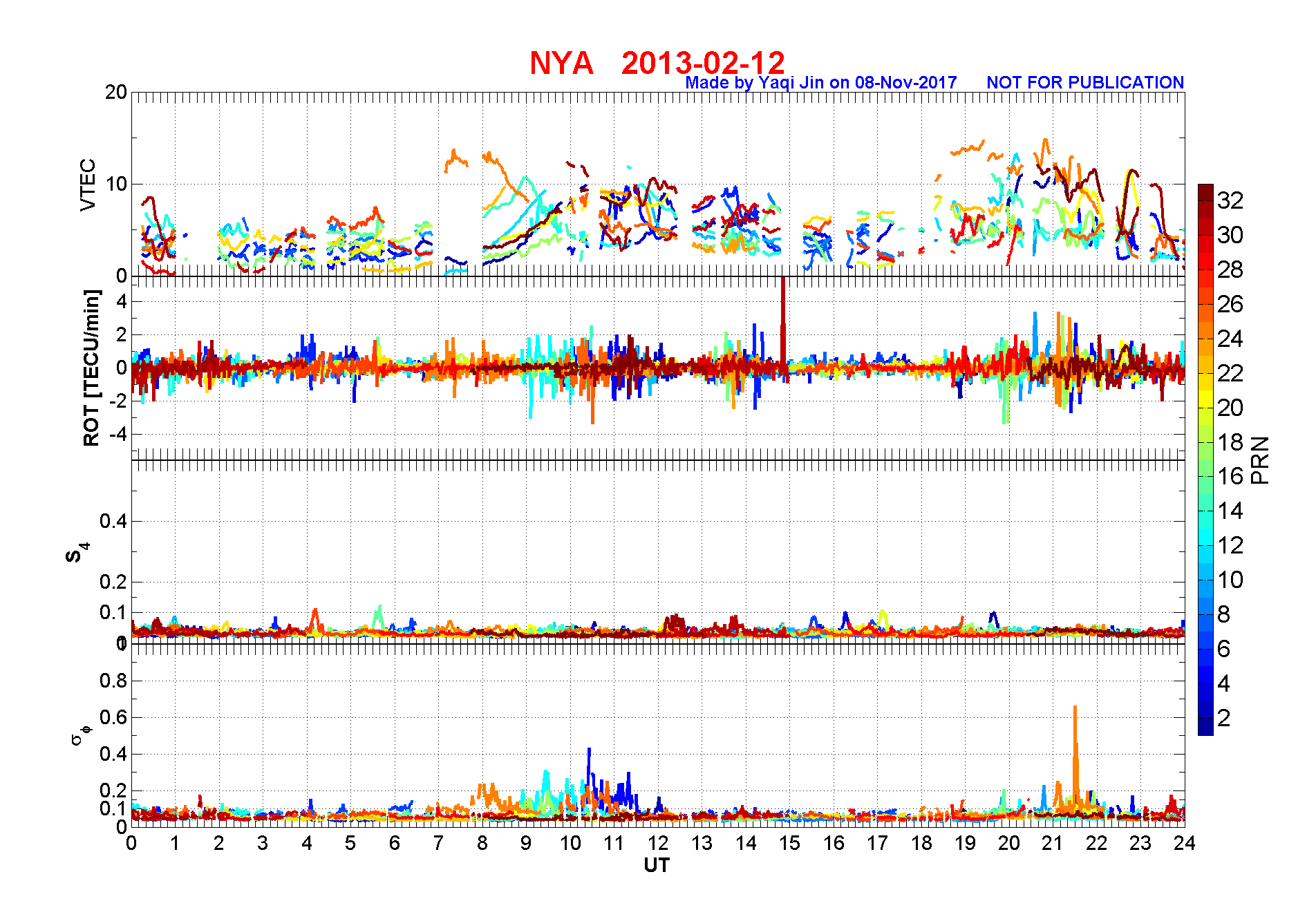1316x919 pixels.
Task: Click the "15" tick on the UT axis
Action: 790,843
